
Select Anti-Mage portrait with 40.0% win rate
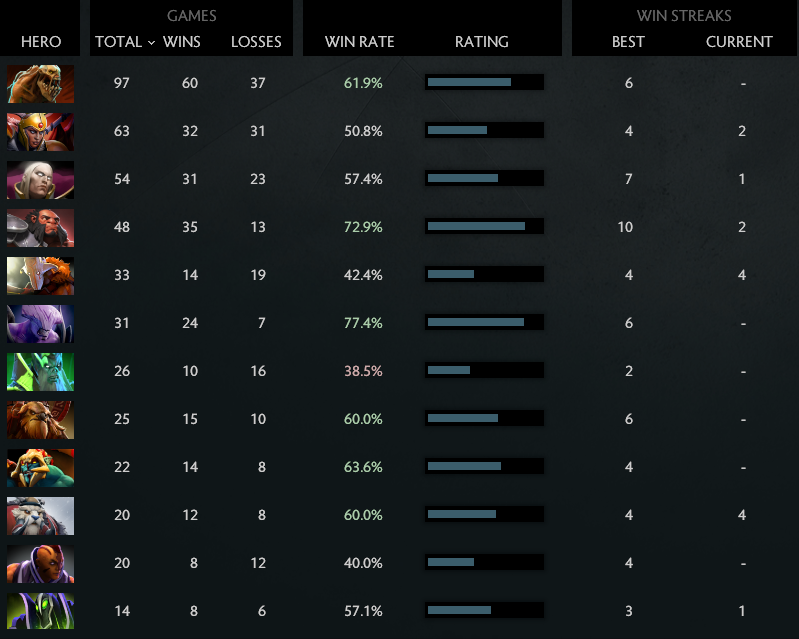[40, 564]
